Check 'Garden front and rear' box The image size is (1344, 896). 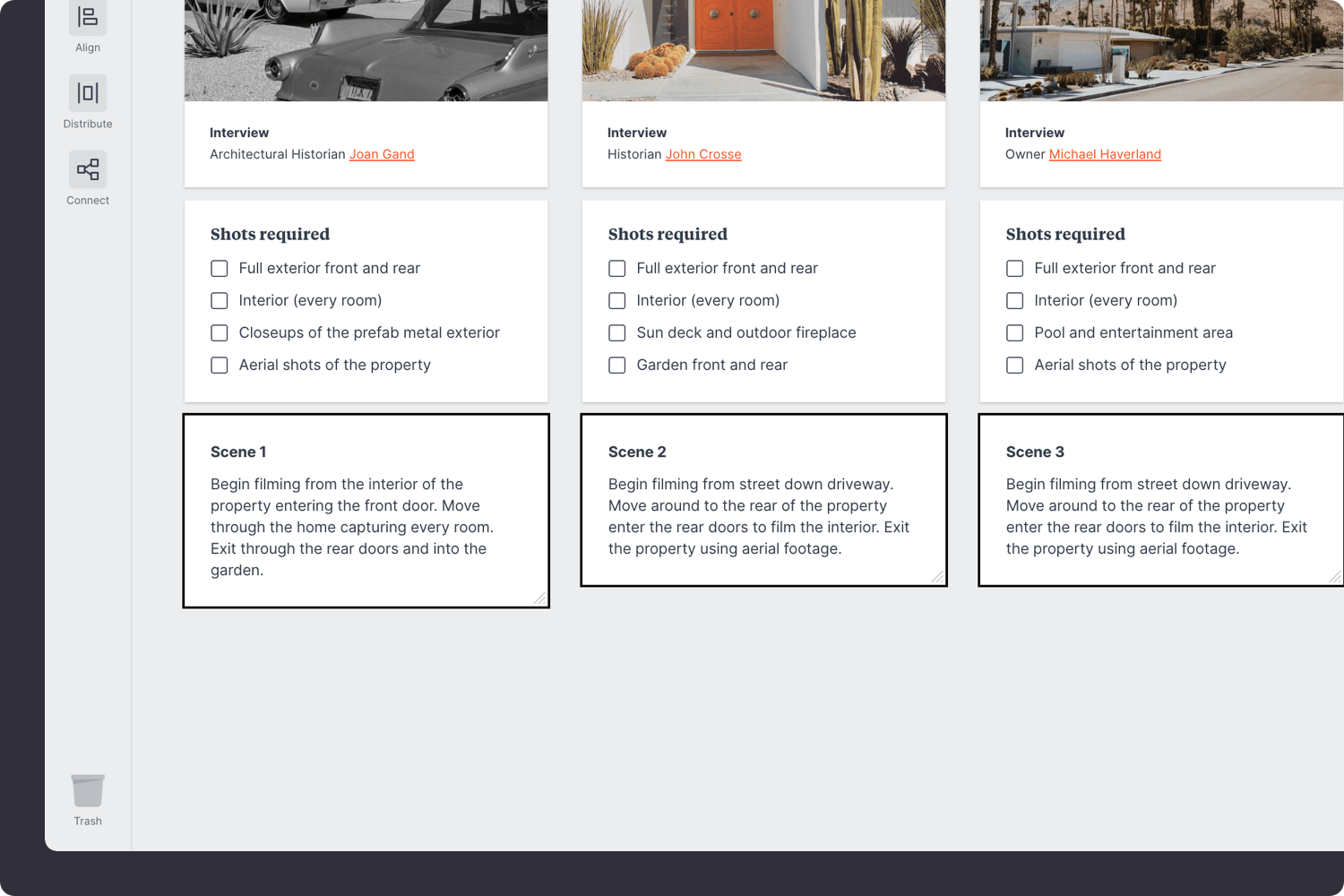(x=617, y=366)
